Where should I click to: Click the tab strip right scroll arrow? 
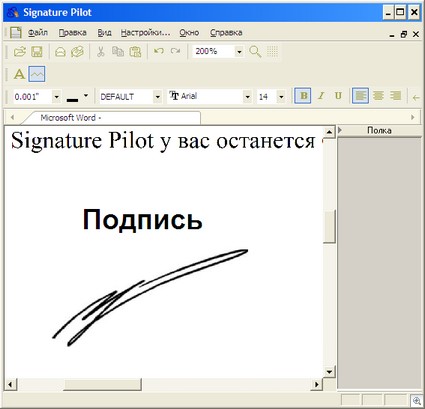point(413,117)
